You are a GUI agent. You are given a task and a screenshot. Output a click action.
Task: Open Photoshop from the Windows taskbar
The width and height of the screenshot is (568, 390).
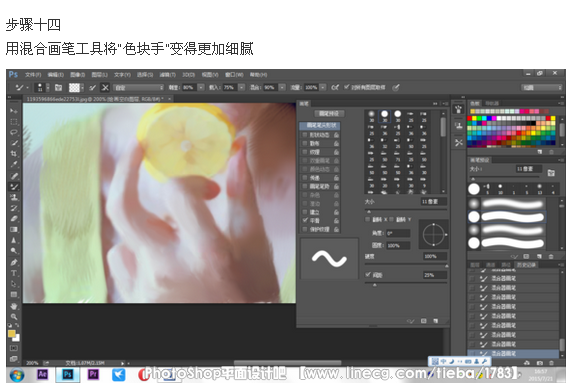[68, 374]
